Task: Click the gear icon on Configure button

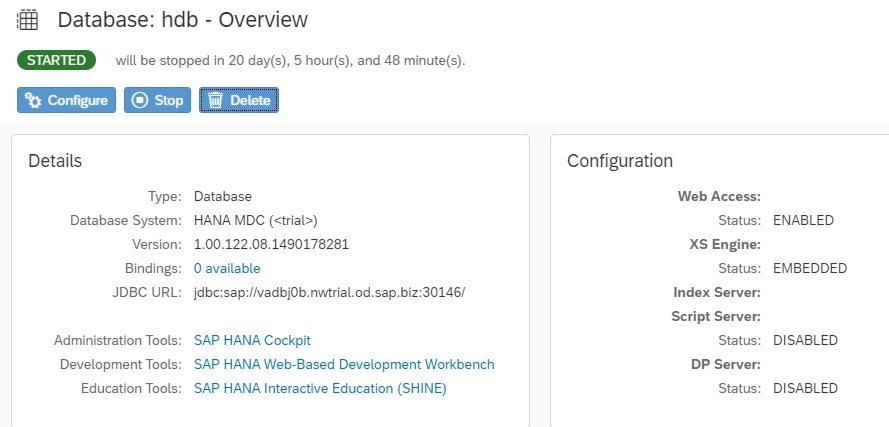Action: [x=33, y=100]
